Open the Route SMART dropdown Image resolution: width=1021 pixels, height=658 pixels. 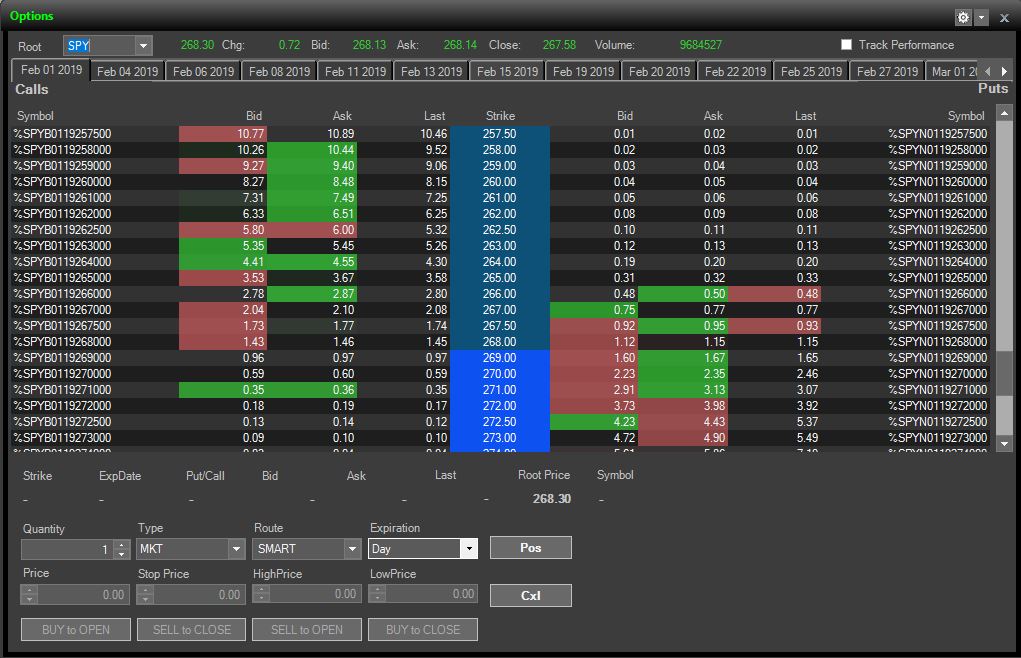pyautogui.click(x=352, y=549)
